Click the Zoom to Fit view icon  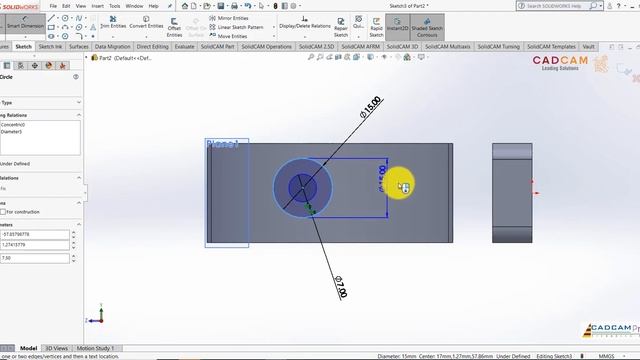311,57
